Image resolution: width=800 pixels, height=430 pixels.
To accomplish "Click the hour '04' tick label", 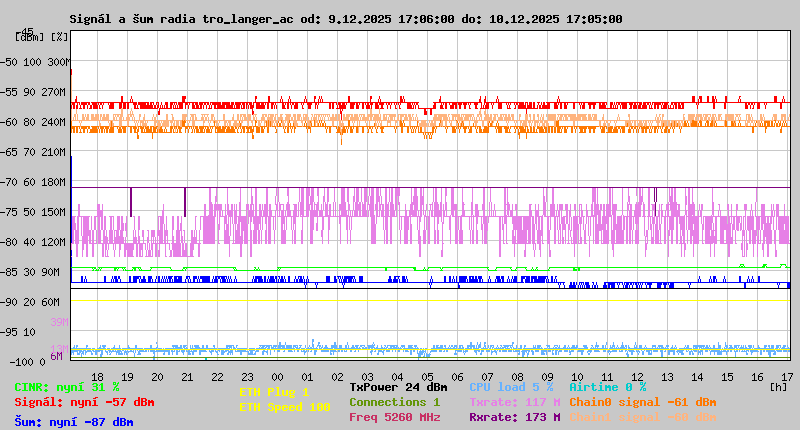I will (x=397, y=377).
